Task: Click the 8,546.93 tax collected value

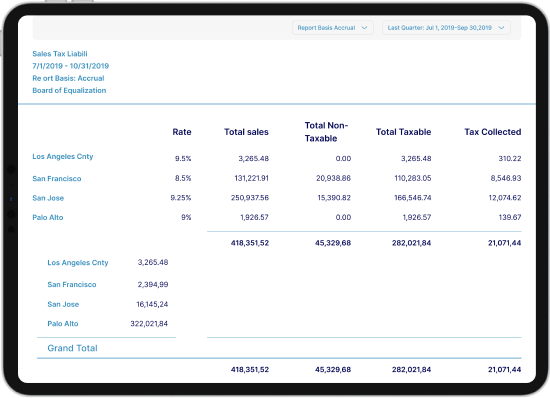Action: click(506, 178)
